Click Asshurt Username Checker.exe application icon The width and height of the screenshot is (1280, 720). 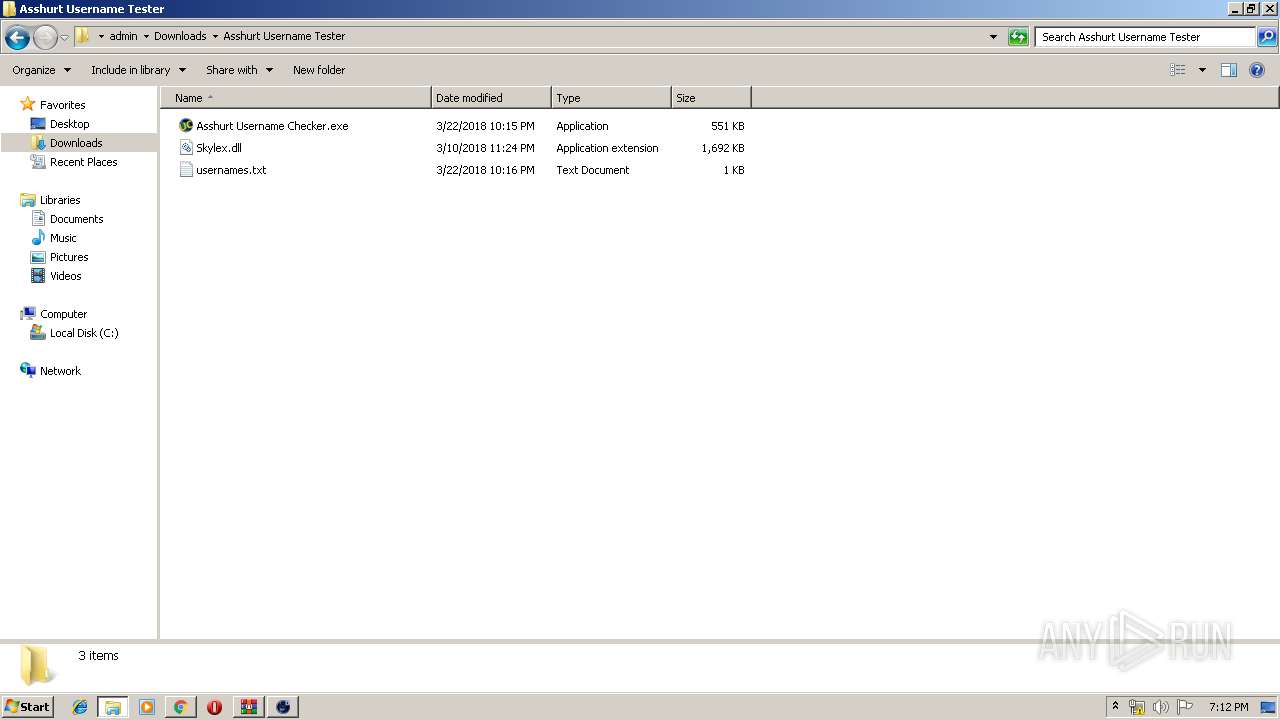point(186,126)
